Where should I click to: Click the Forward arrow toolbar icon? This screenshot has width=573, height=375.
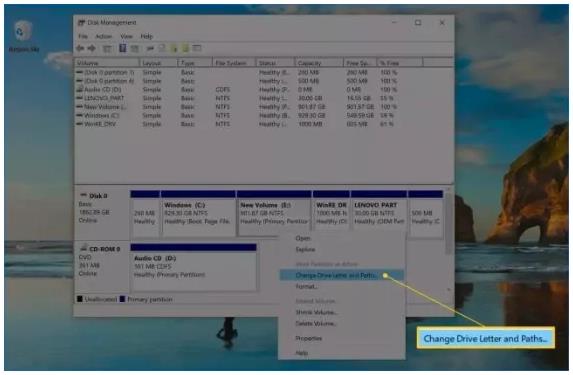point(91,48)
